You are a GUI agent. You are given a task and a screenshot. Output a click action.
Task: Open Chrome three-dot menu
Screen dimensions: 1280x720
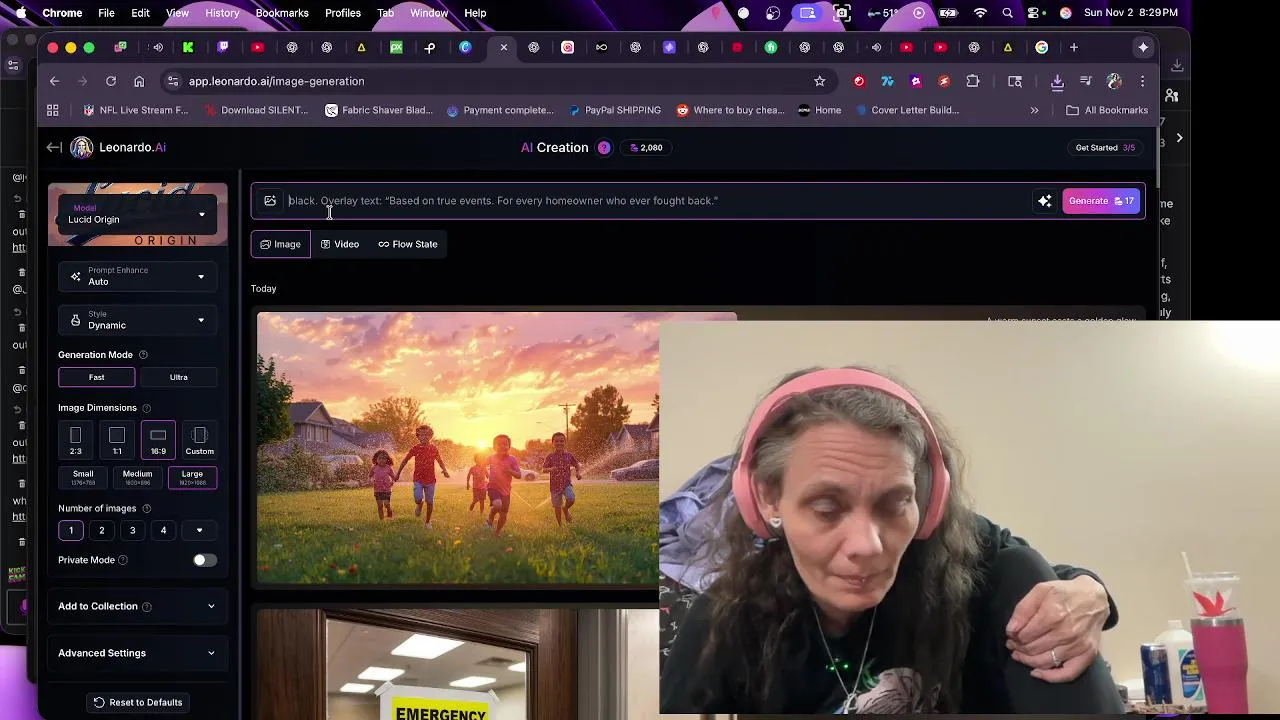click(x=1142, y=81)
